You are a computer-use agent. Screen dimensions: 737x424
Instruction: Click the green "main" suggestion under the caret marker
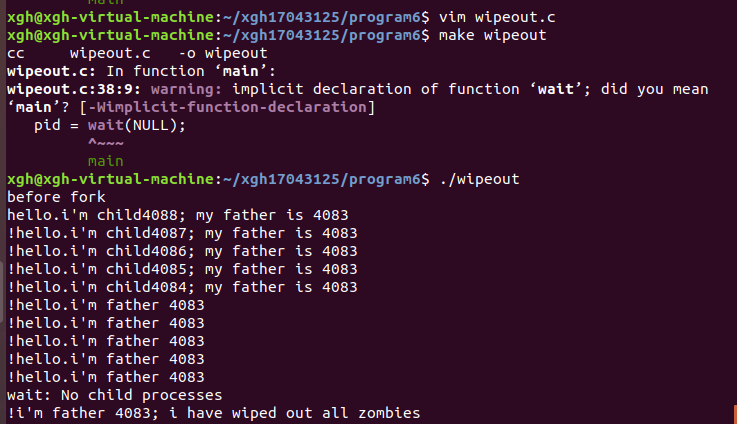click(x=106, y=161)
